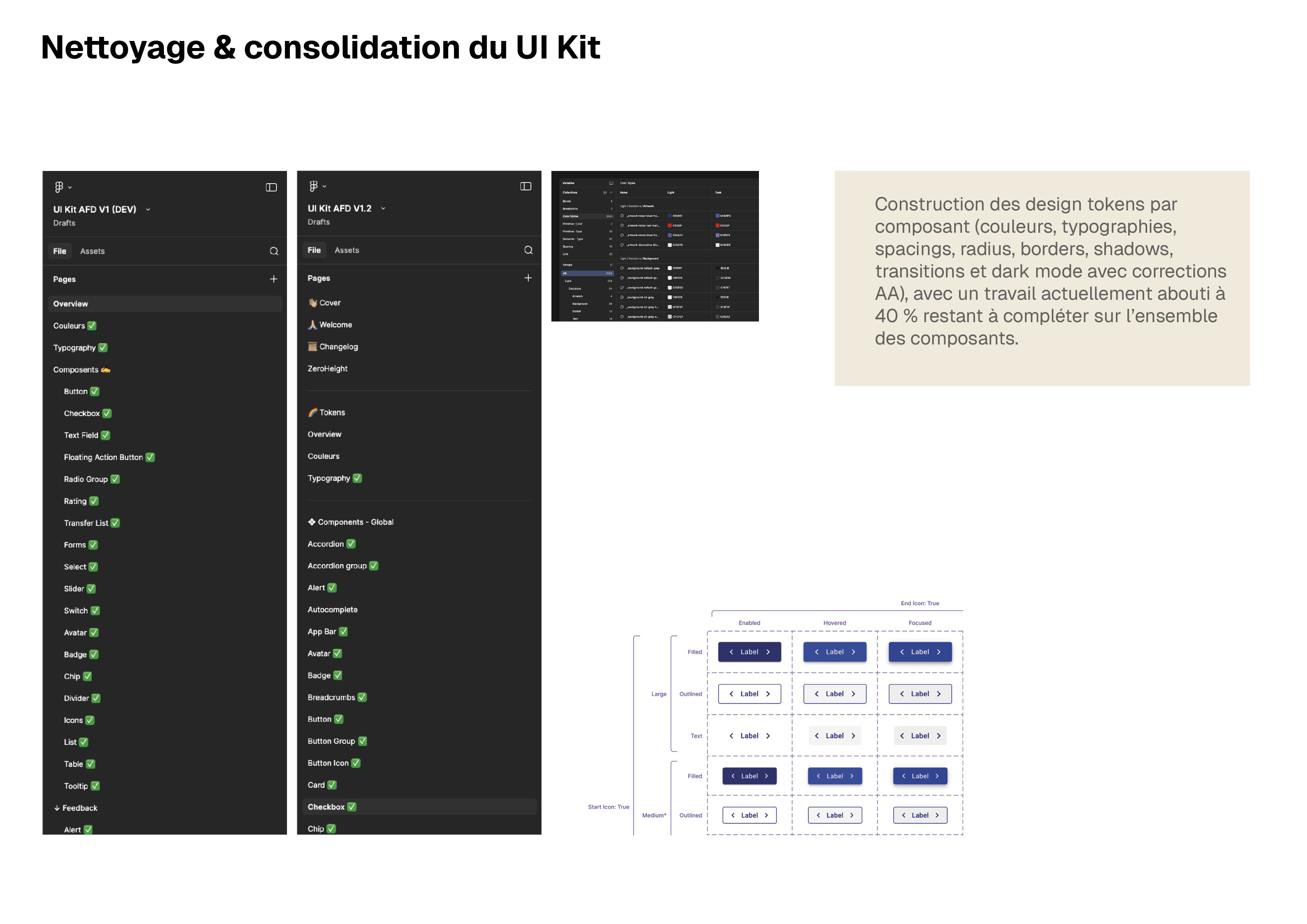
Task: Click search icon in UI Kit AFD V1.2 panel
Action: [528, 250]
